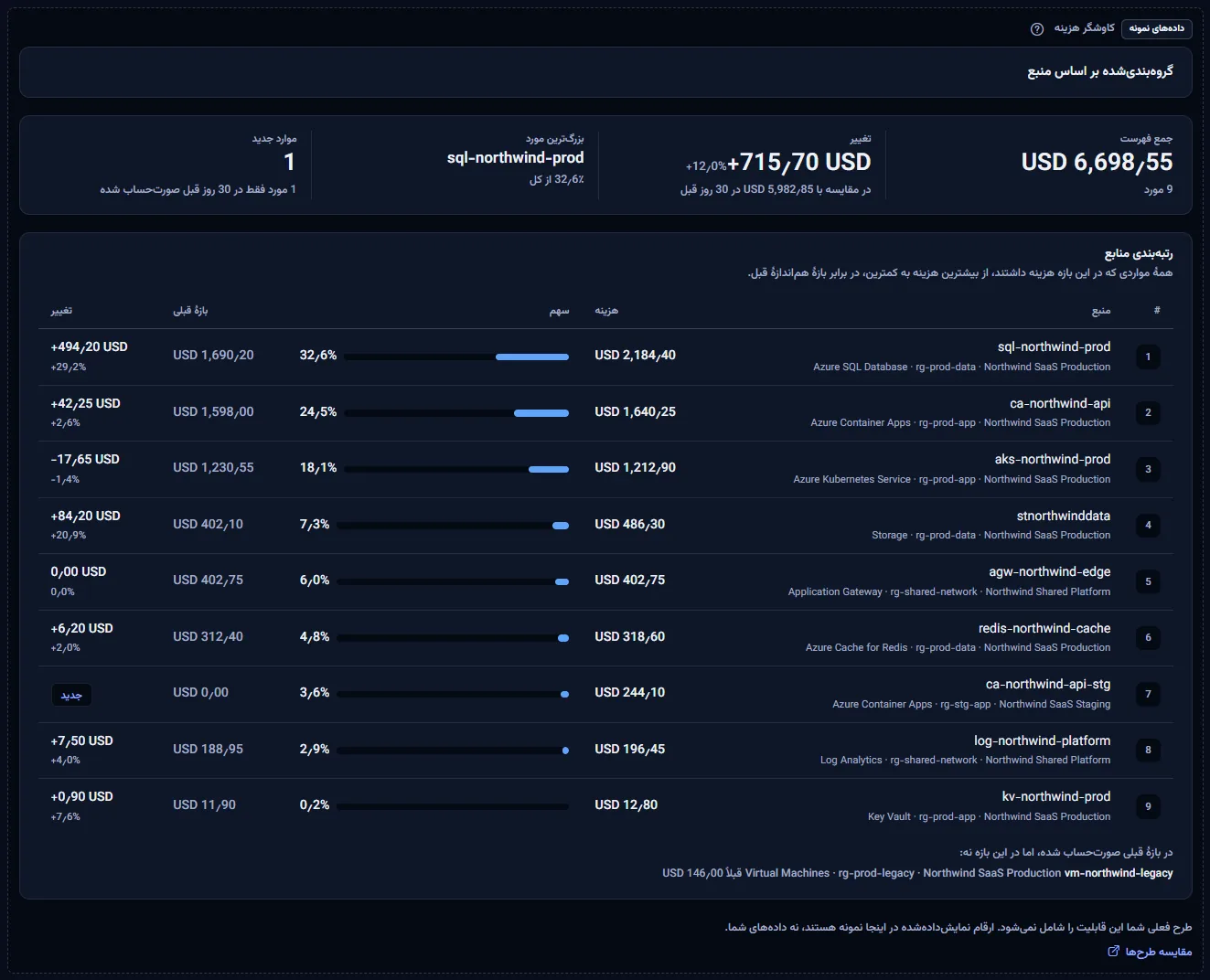Viewport: 1210px width, 980px height.
Task: Click the کاوشگر هزینه title
Action: pos(1084,28)
